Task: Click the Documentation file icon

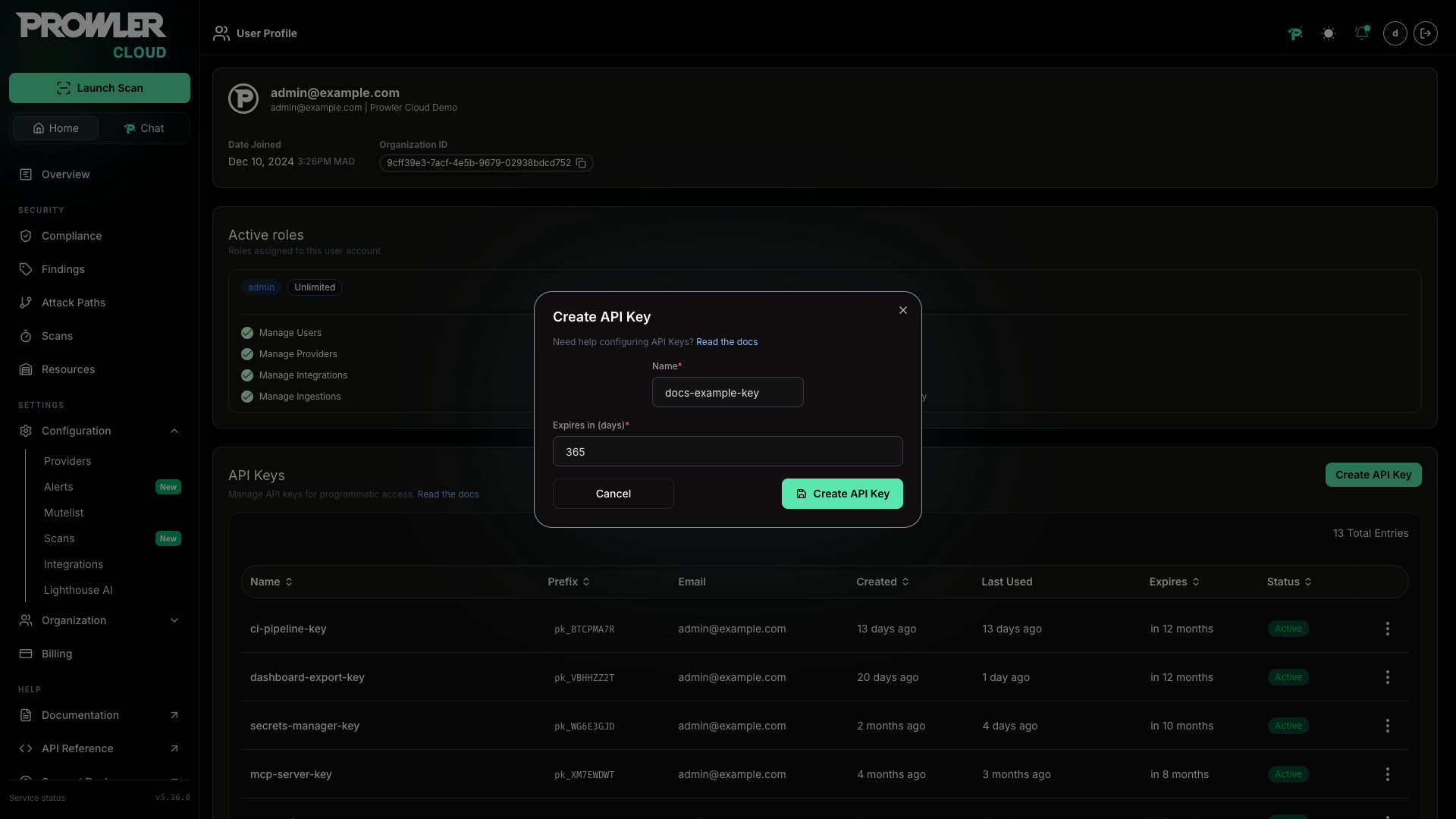Action: (x=26, y=715)
